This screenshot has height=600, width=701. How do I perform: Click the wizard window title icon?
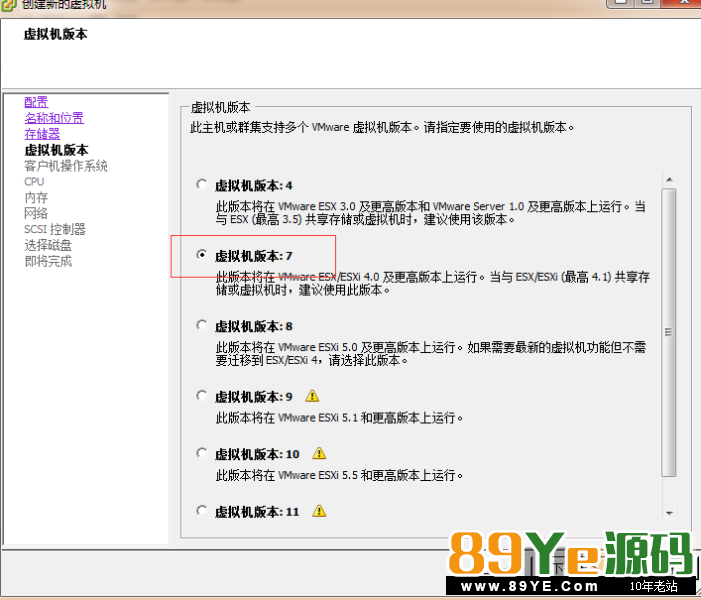[x=8, y=5]
